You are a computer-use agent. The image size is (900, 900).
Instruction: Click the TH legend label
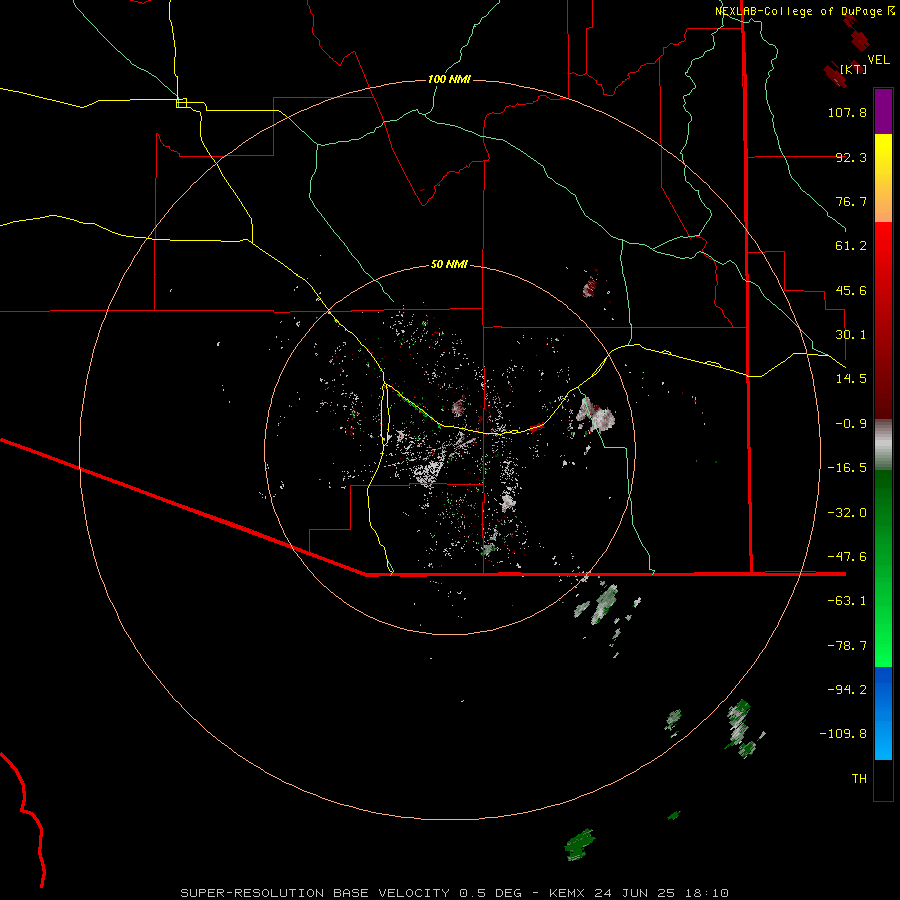tap(859, 779)
